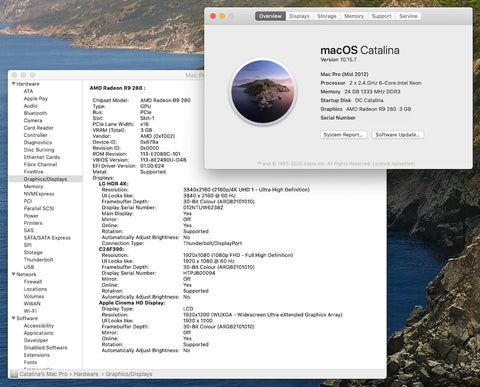Select Disc Burning in the sidebar
Screen dimensions: 480x387
tap(39, 150)
